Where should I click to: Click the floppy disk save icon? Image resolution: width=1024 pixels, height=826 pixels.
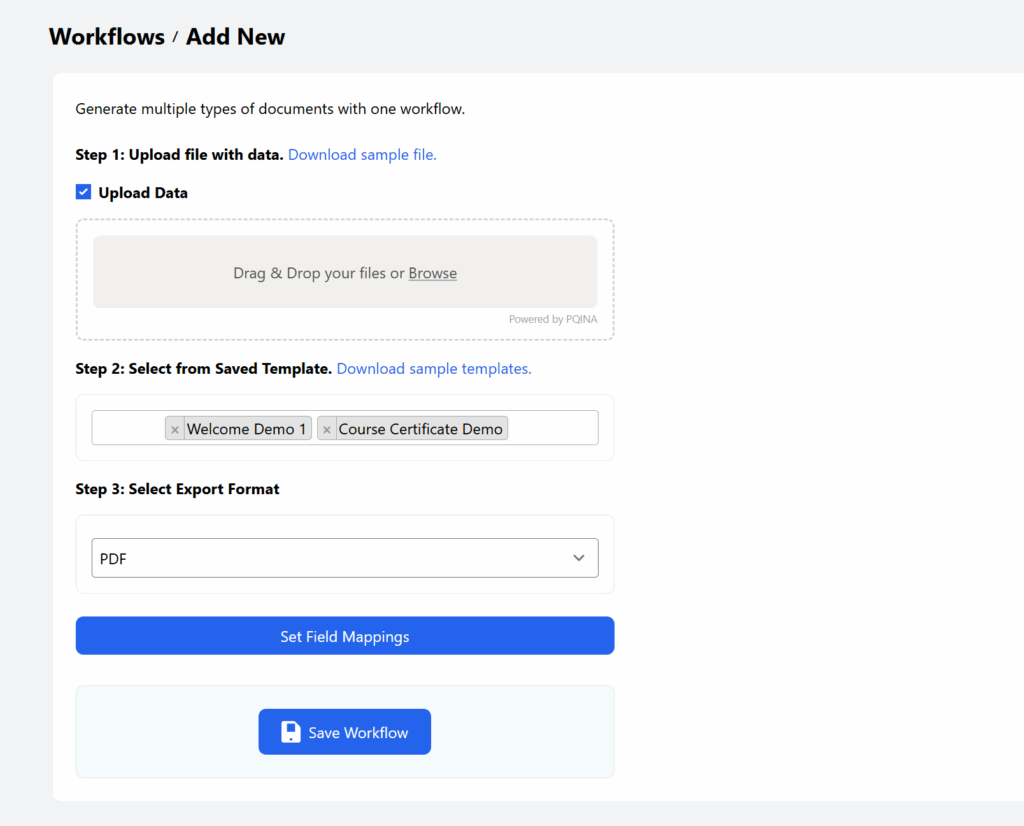(290, 732)
